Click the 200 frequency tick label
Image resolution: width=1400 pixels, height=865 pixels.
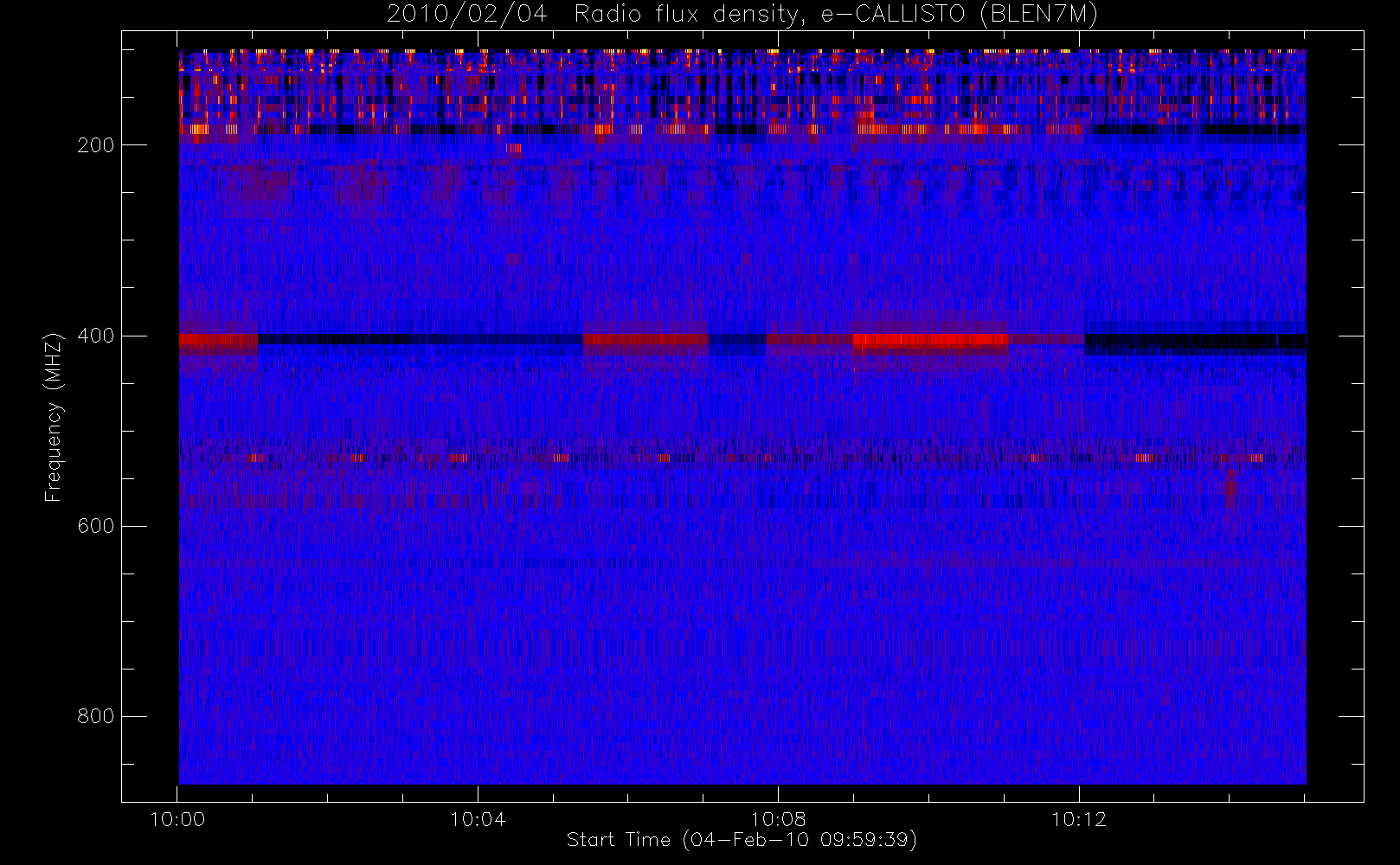(96, 145)
